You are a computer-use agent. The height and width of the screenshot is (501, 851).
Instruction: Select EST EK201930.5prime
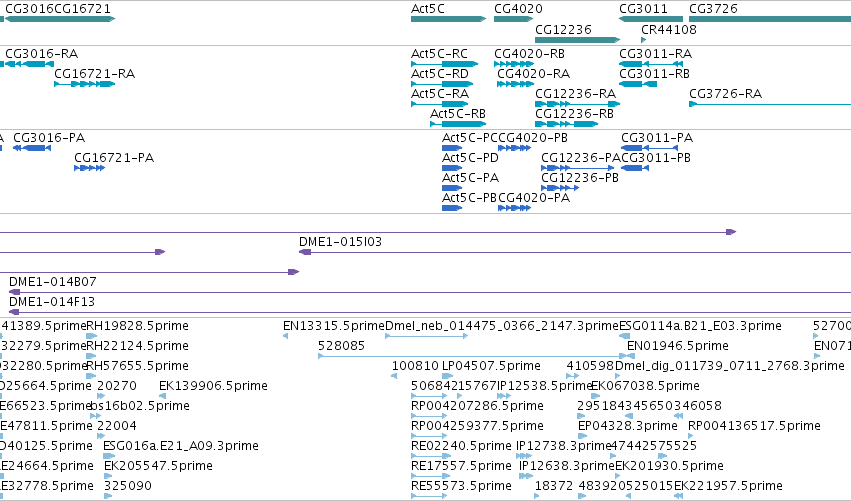pos(619,477)
